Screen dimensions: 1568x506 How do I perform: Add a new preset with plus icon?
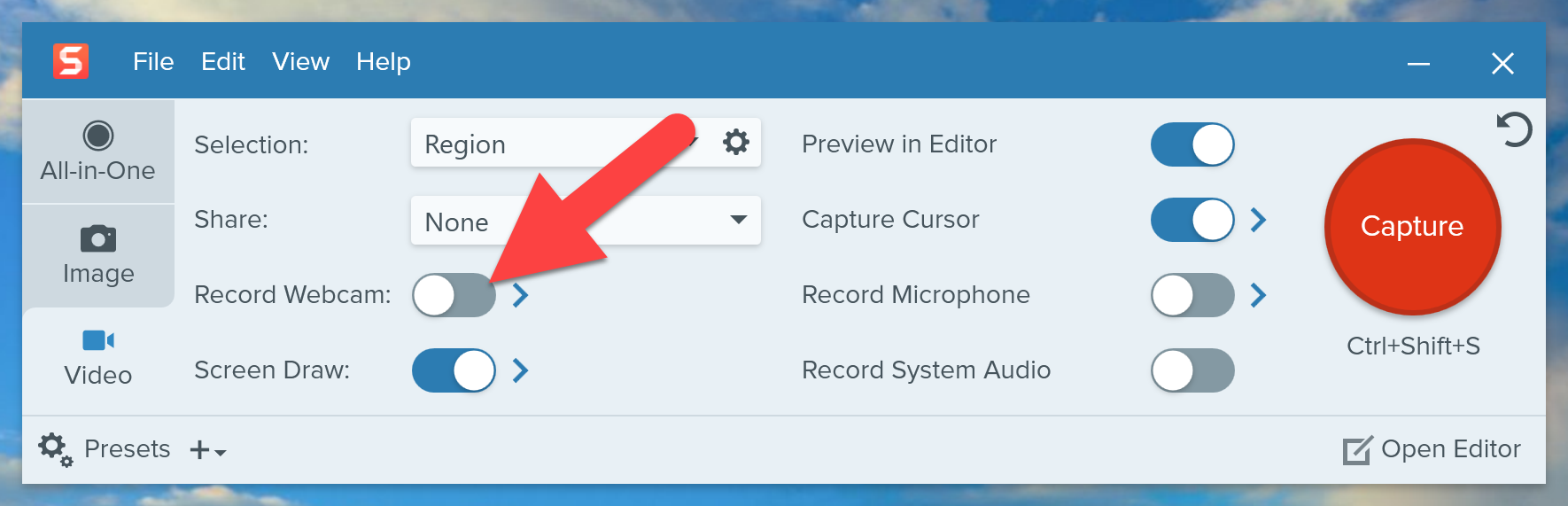[200, 450]
